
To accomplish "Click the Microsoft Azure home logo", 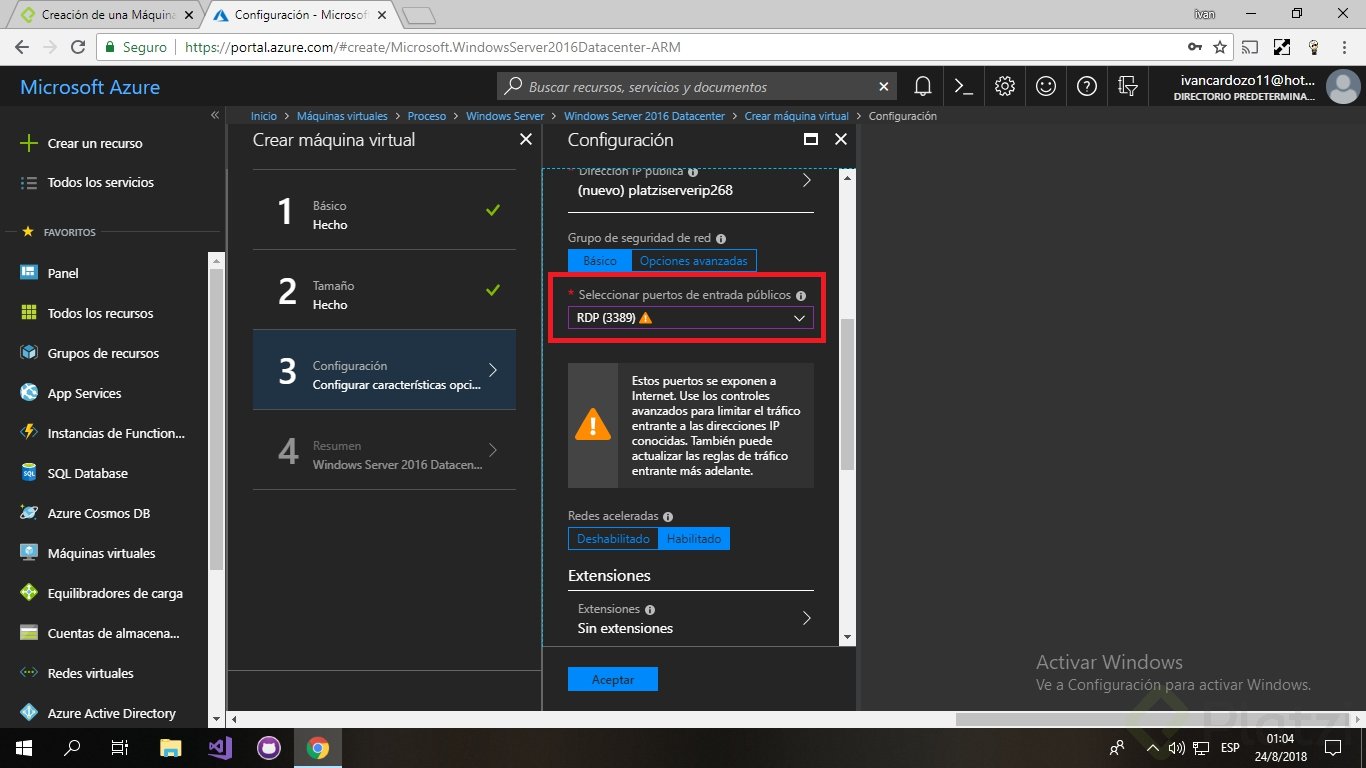I will pos(90,87).
